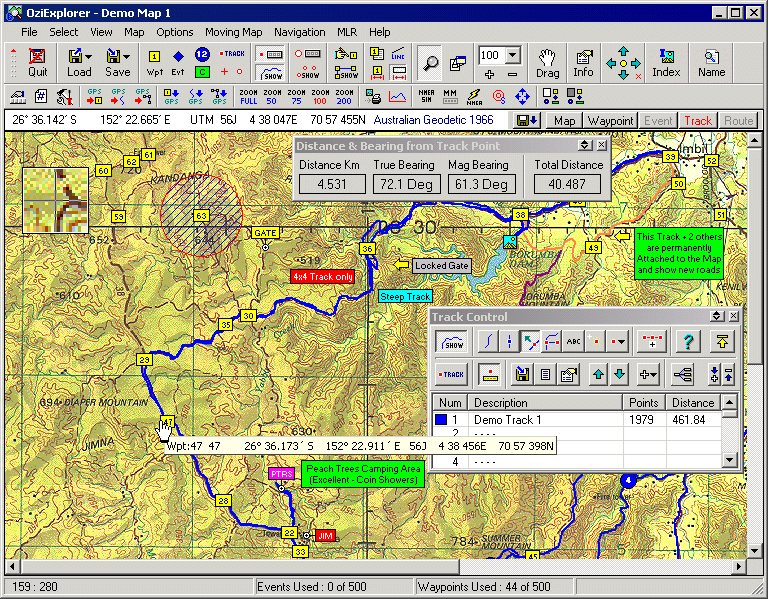Screen dimensions: 768x599
Task: Click the Map button in coordinate bar
Action: pos(565,121)
